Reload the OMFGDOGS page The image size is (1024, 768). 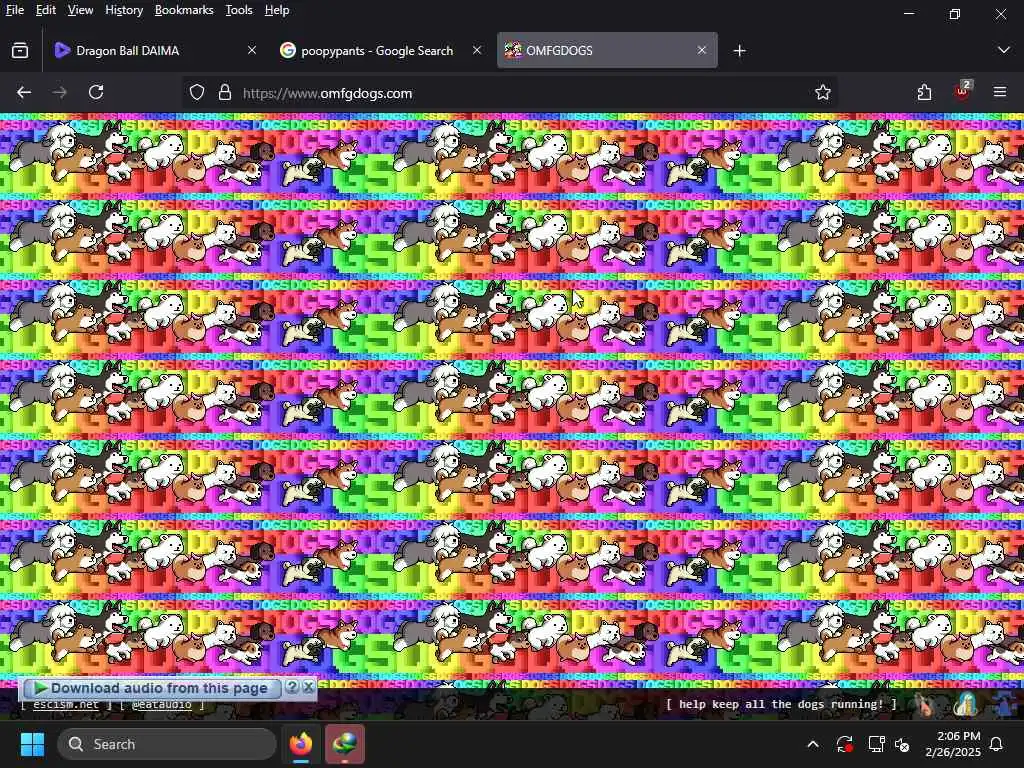coord(96,93)
